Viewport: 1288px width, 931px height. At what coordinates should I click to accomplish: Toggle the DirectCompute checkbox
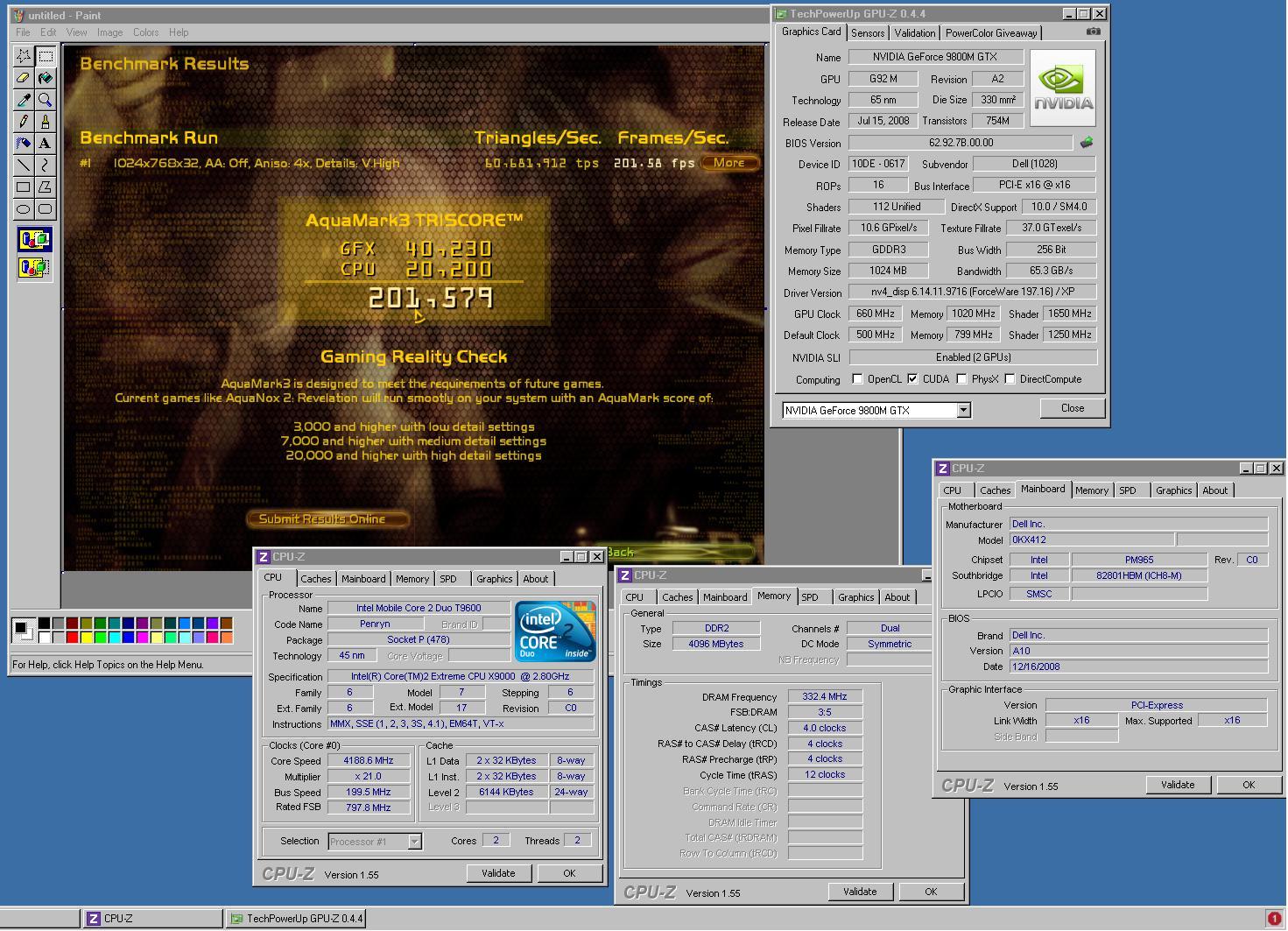tap(1010, 379)
